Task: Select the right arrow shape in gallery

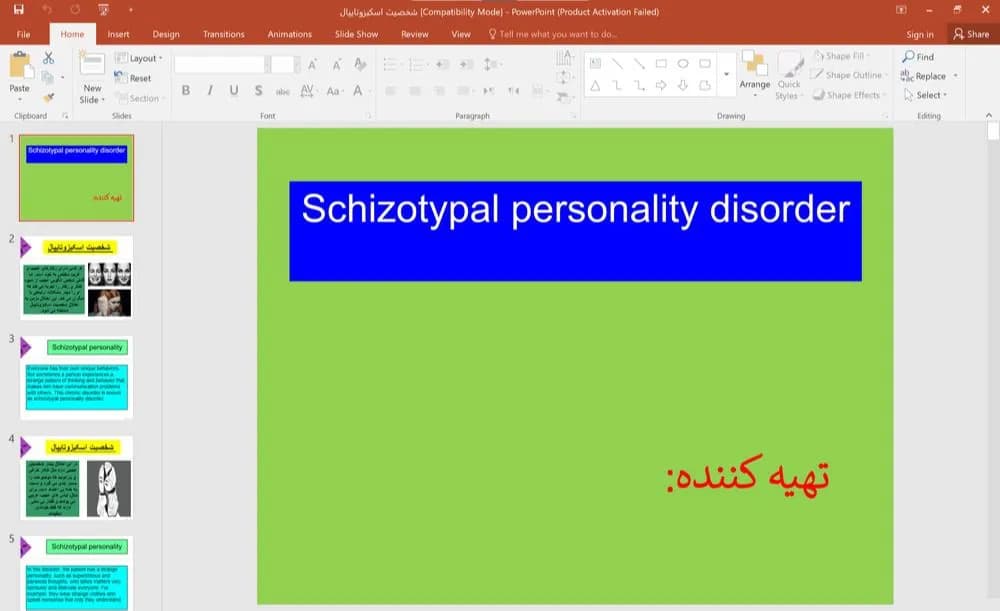Action: [x=661, y=85]
